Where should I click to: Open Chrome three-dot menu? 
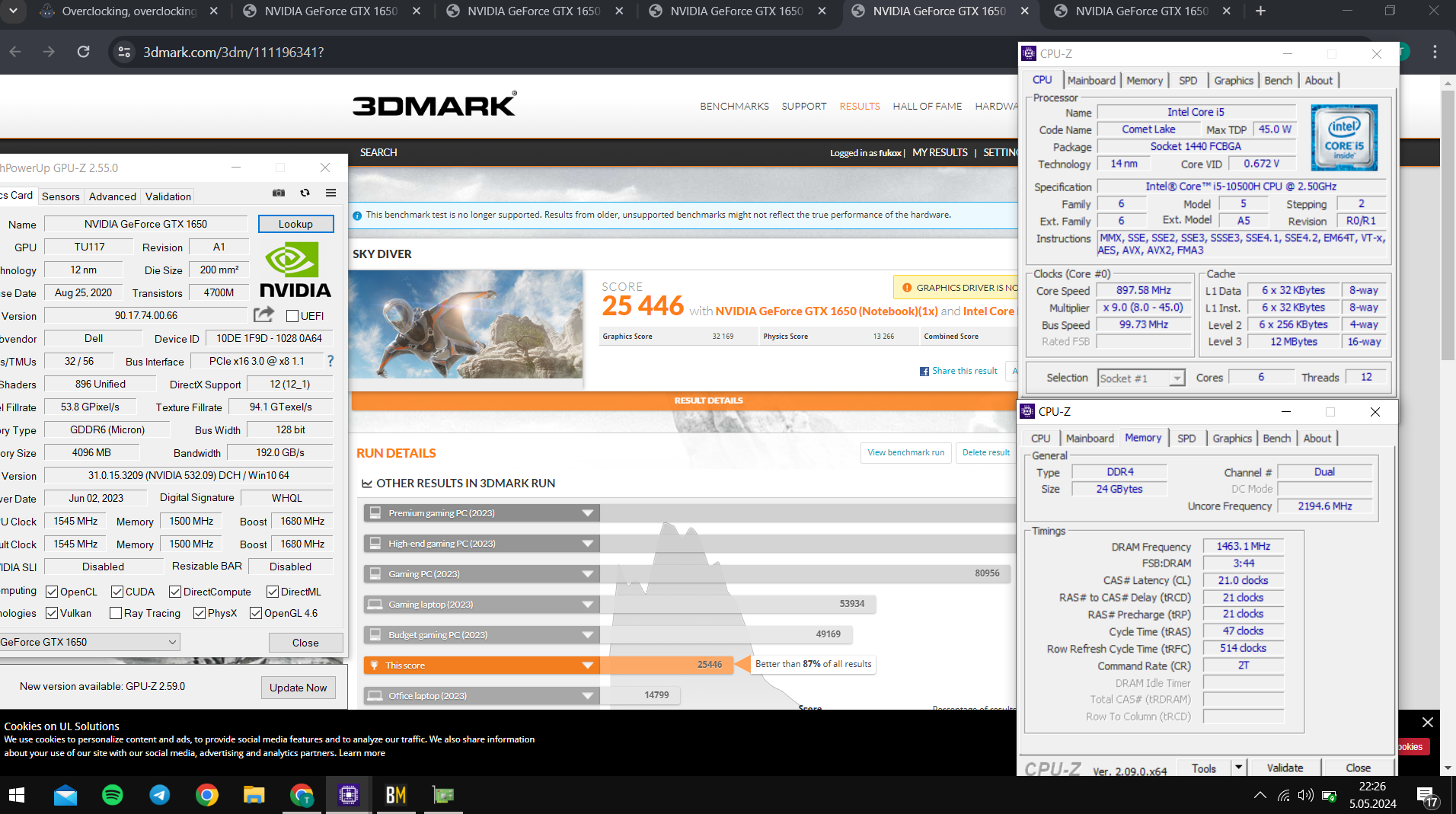1435,52
